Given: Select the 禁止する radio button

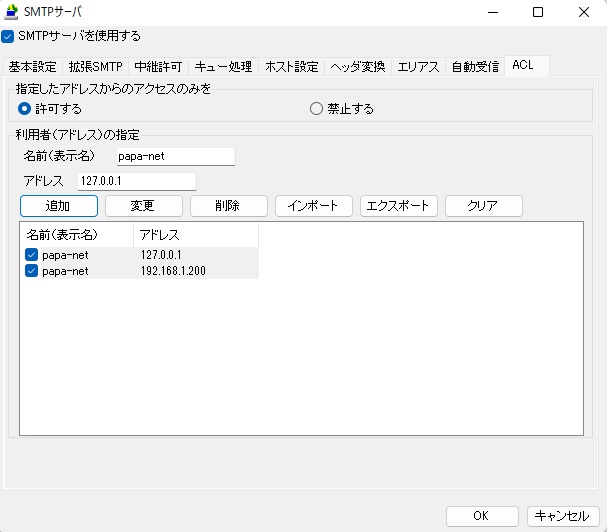Looking at the screenshot, I should pyautogui.click(x=316, y=109).
